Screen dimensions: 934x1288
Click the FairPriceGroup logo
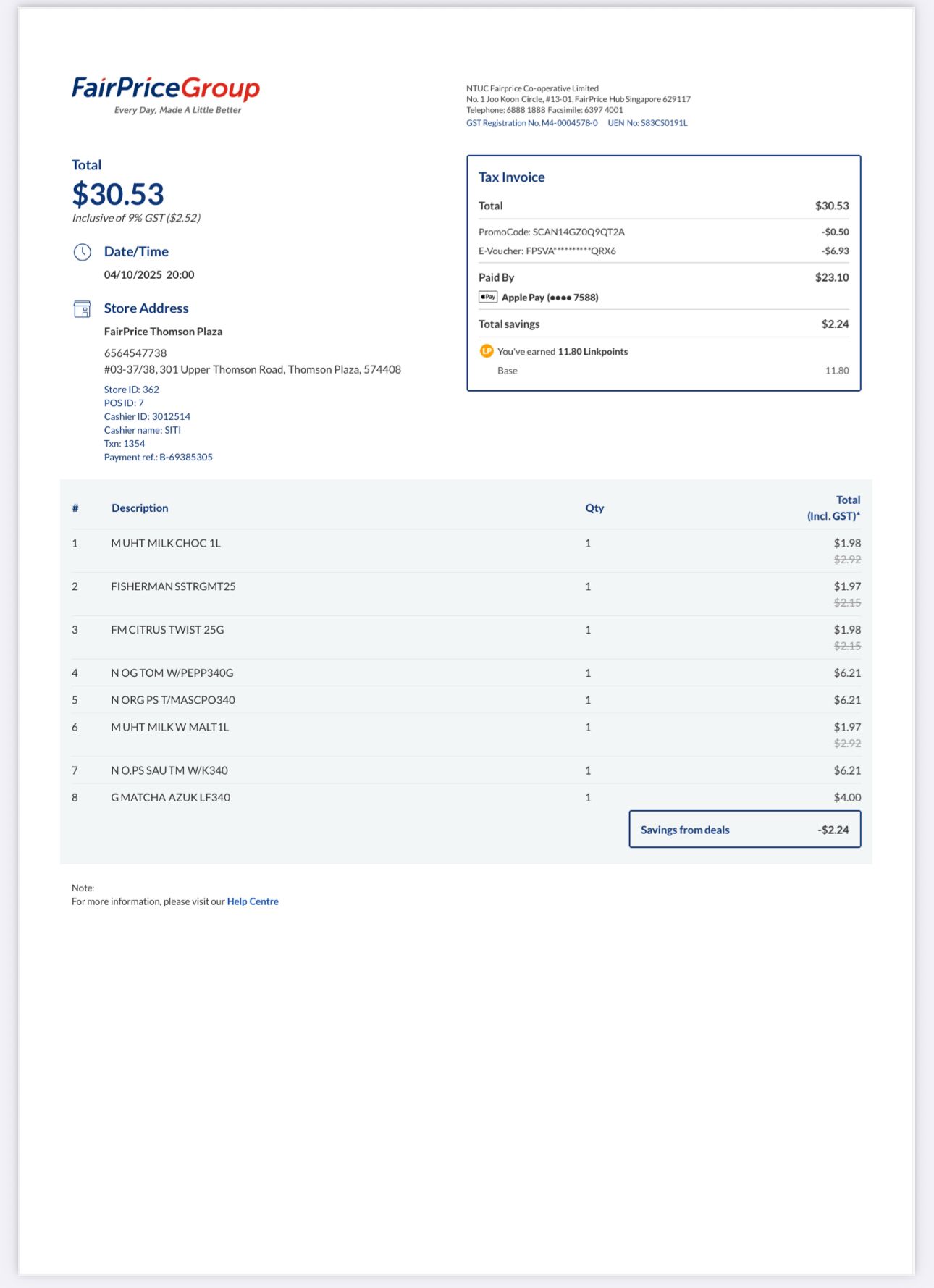click(166, 95)
